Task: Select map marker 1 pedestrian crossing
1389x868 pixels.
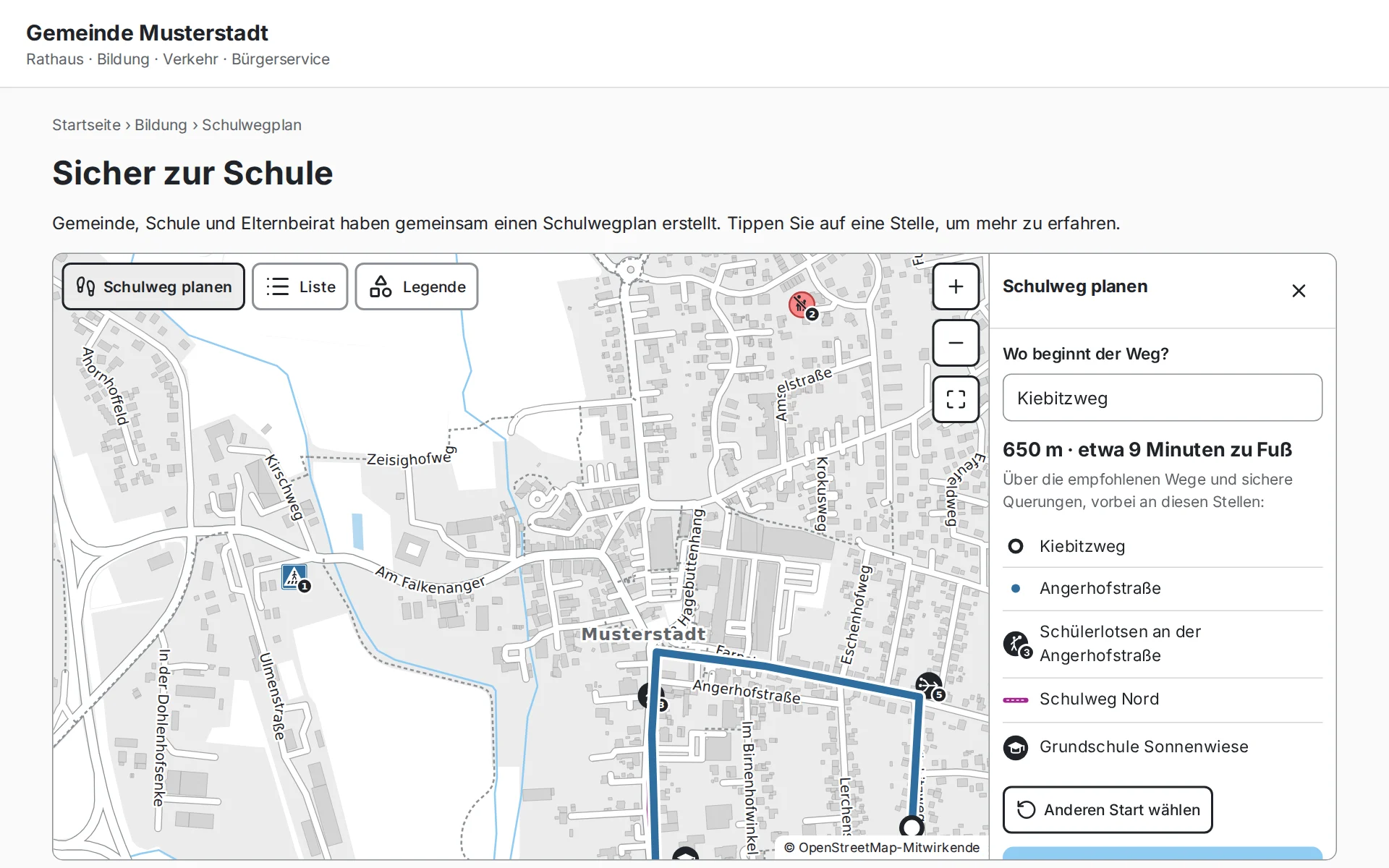Action: 294,577
